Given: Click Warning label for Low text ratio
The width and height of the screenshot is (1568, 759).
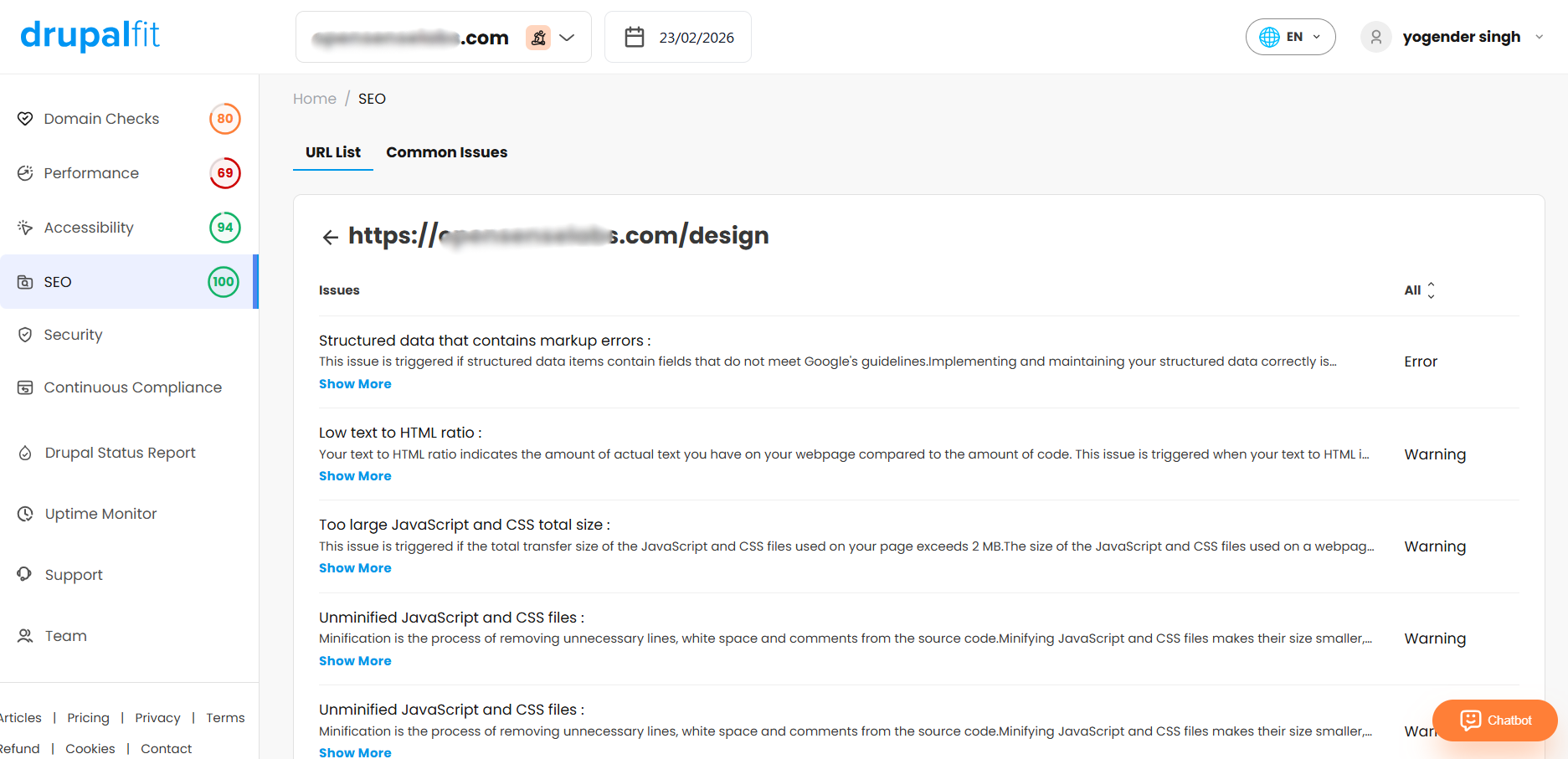Looking at the screenshot, I should pos(1435,454).
